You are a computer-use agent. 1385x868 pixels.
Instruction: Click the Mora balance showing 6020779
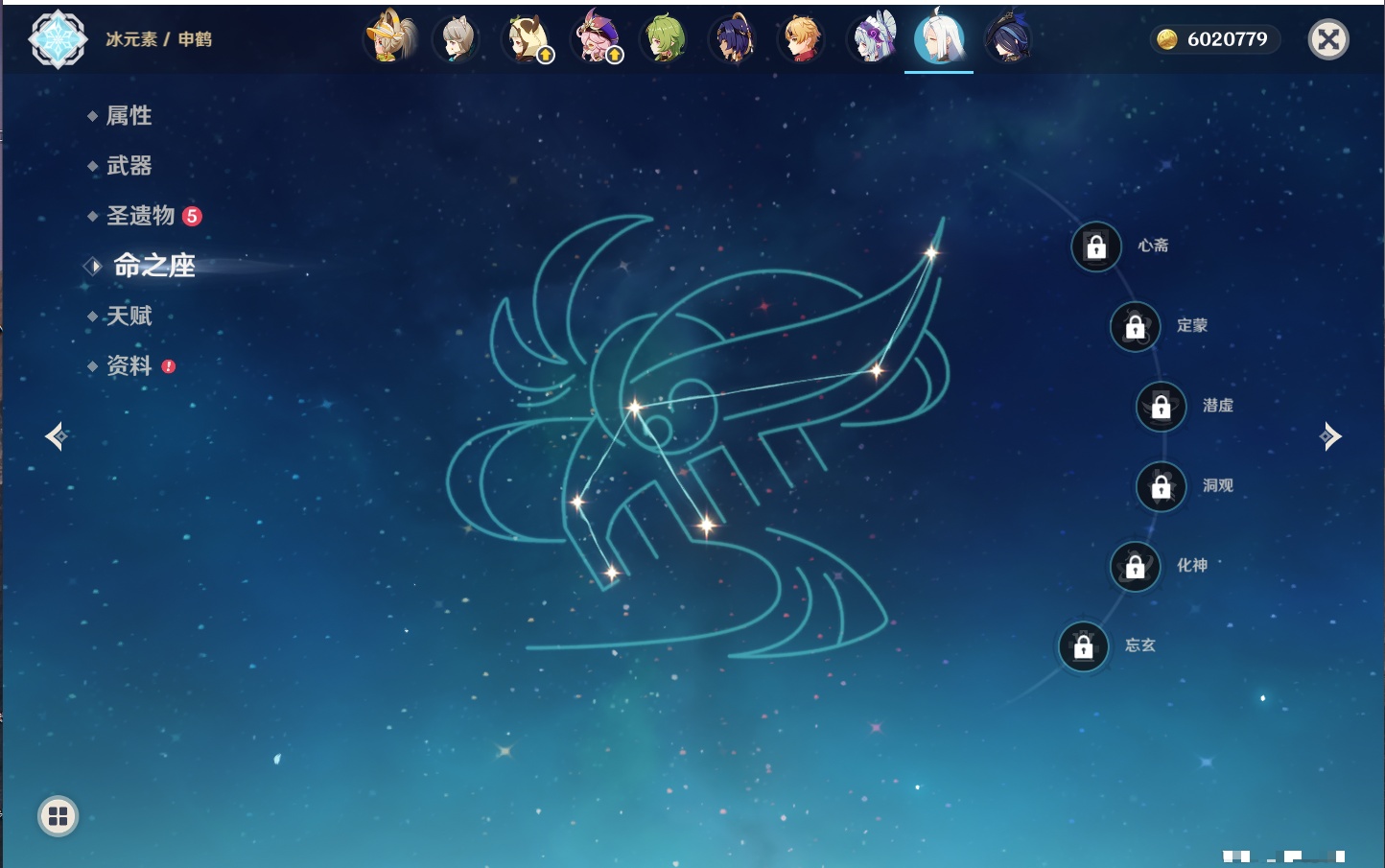click(x=1215, y=39)
